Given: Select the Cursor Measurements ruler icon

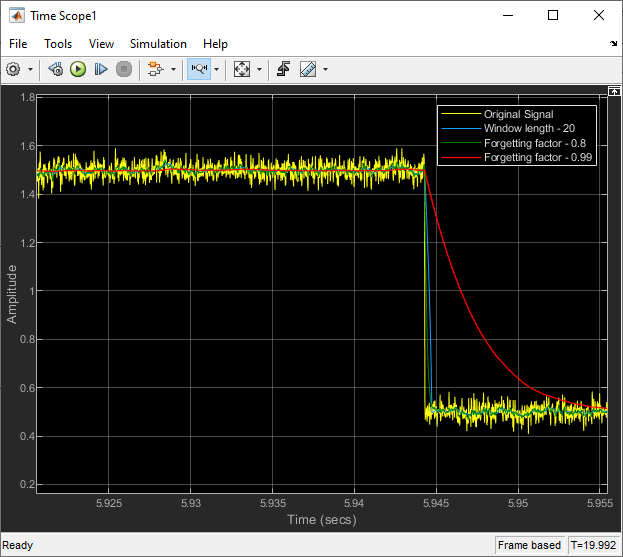Looking at the screenshot, I should pyautogui.click(x=308, y=70).
